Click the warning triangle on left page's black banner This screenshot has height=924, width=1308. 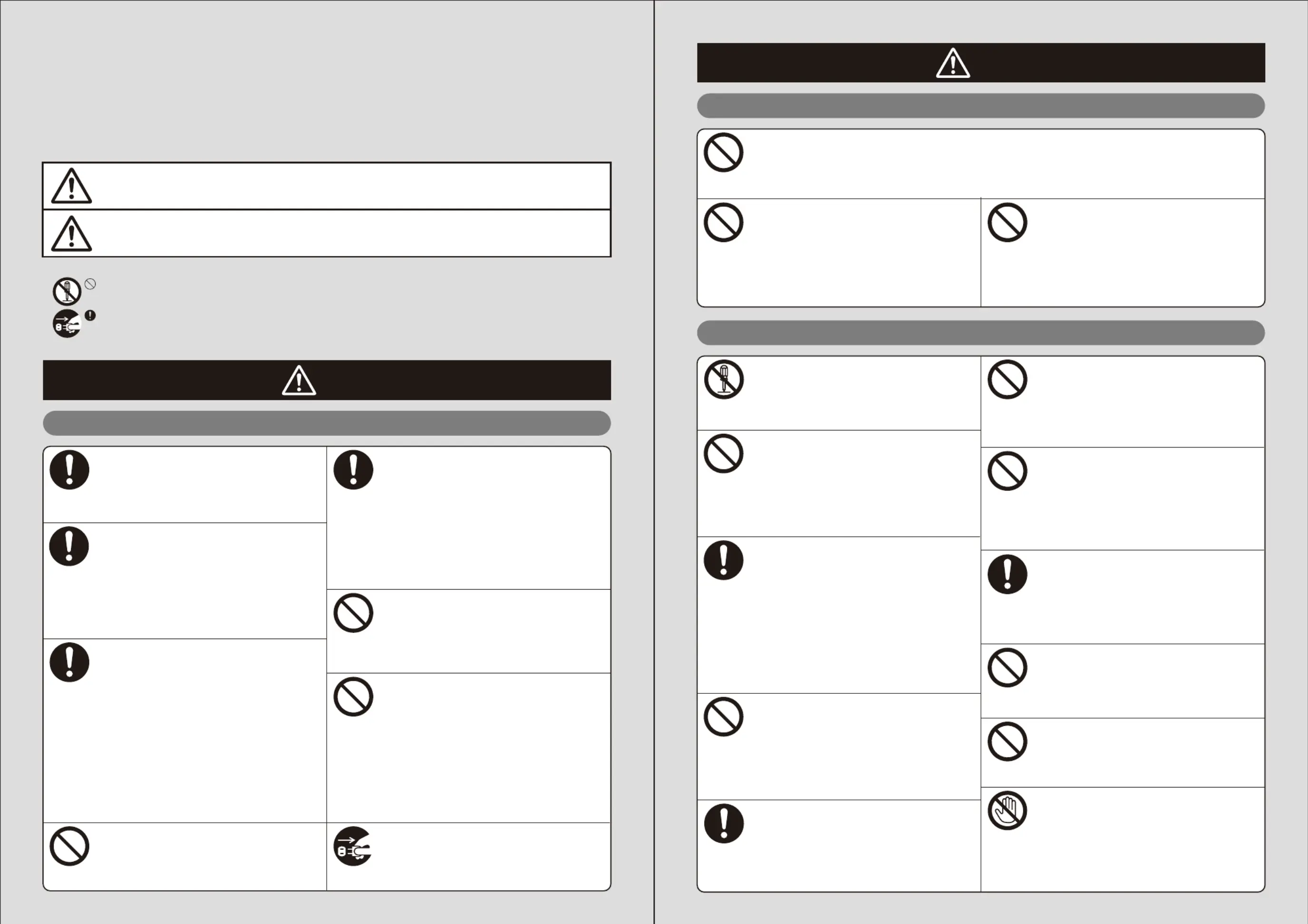click(299, 380)
